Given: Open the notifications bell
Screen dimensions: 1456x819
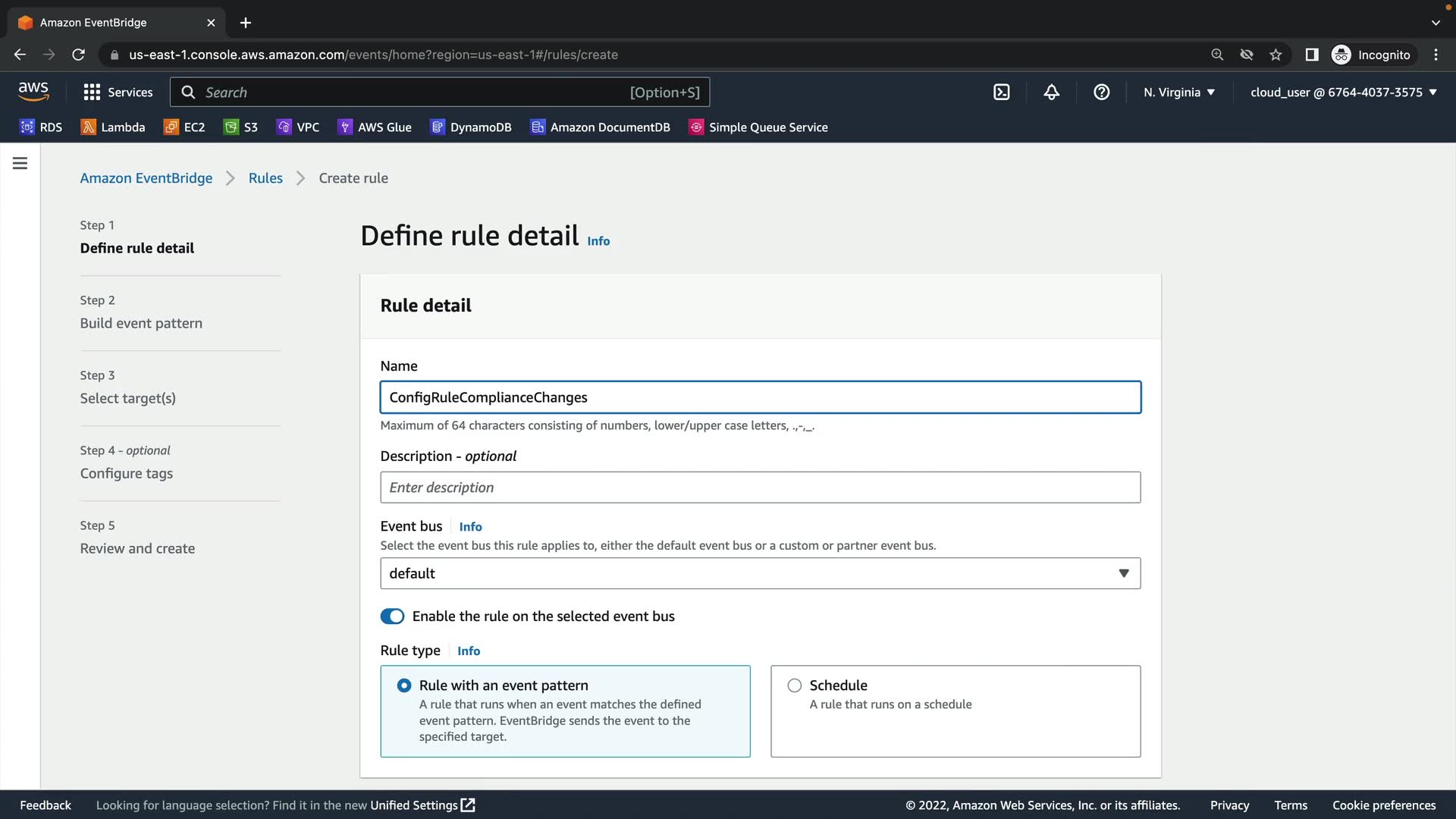Looking at the screenshot, I should (1051, 93).
